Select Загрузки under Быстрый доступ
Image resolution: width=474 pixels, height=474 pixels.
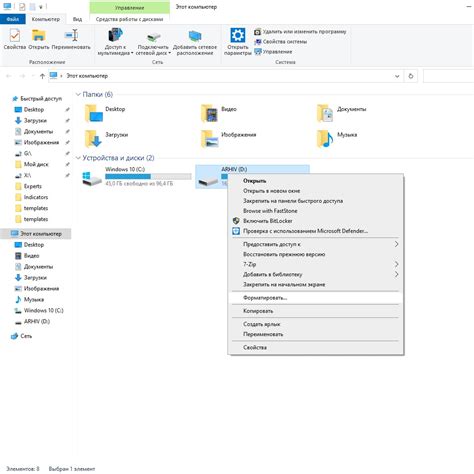tap(35, 121)
